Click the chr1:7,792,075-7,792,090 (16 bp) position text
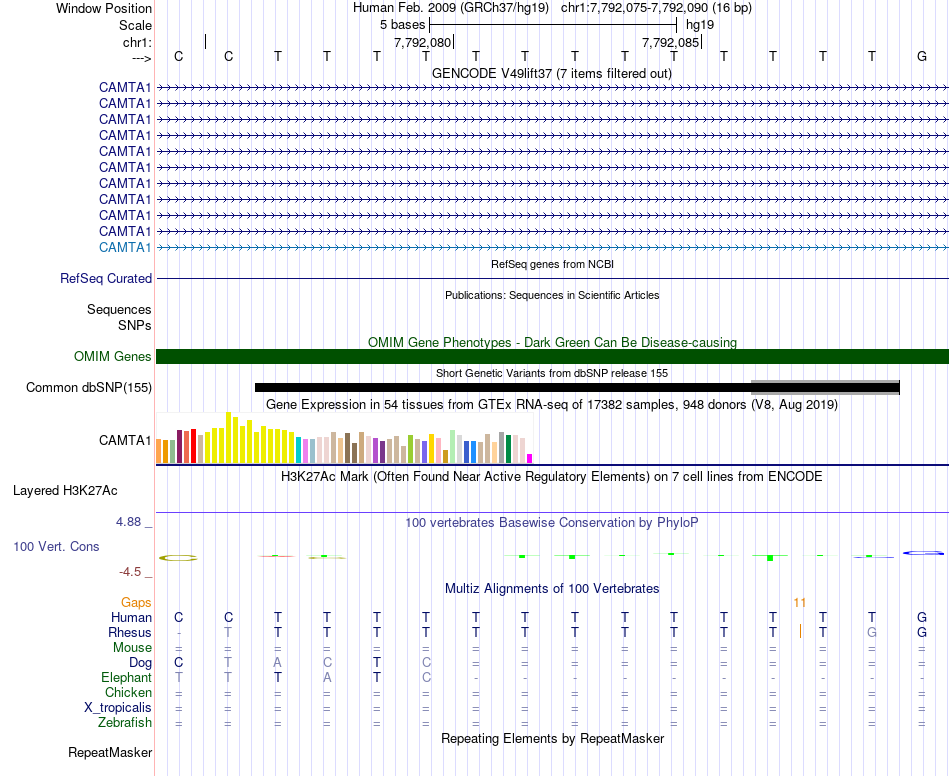Viewport: 950px width, 776px height. click(x=656, y=8)
